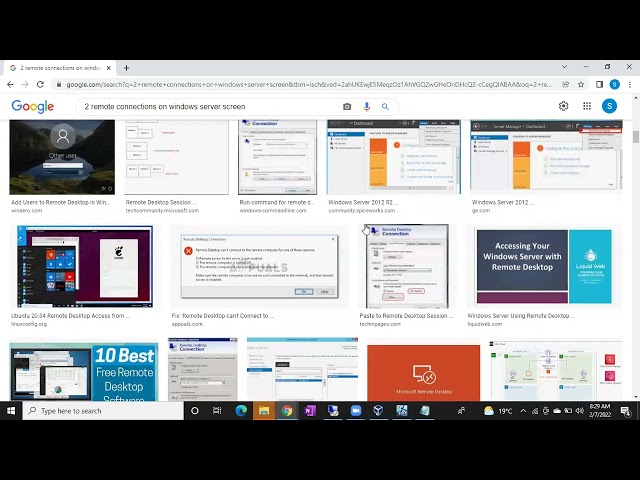640x480 pixels.
Task: Close the '2 remote connections' tab
Action: click(x=109, y=68)
